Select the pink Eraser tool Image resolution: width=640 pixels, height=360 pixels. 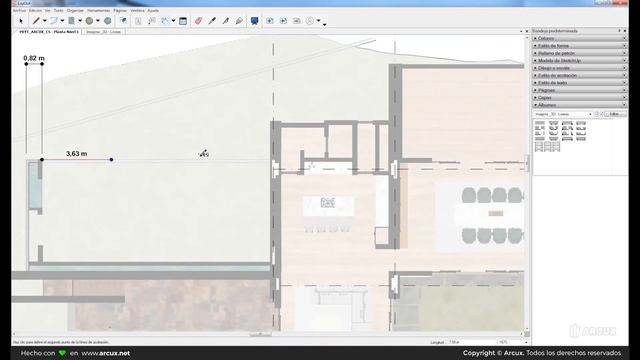pyautogui.click(x=198, y=21)
